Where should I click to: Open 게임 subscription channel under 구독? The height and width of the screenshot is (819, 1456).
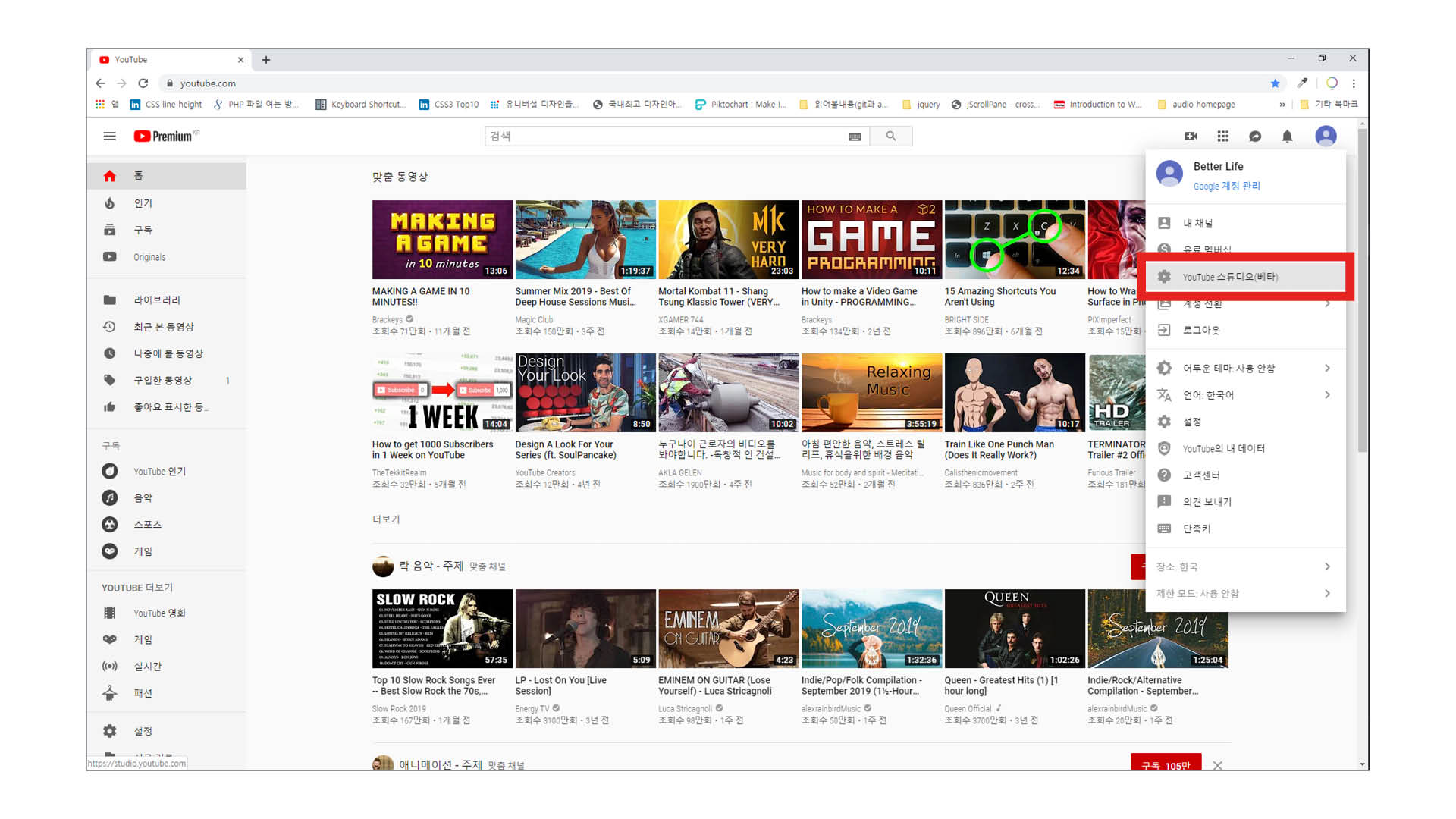point(166,552)
